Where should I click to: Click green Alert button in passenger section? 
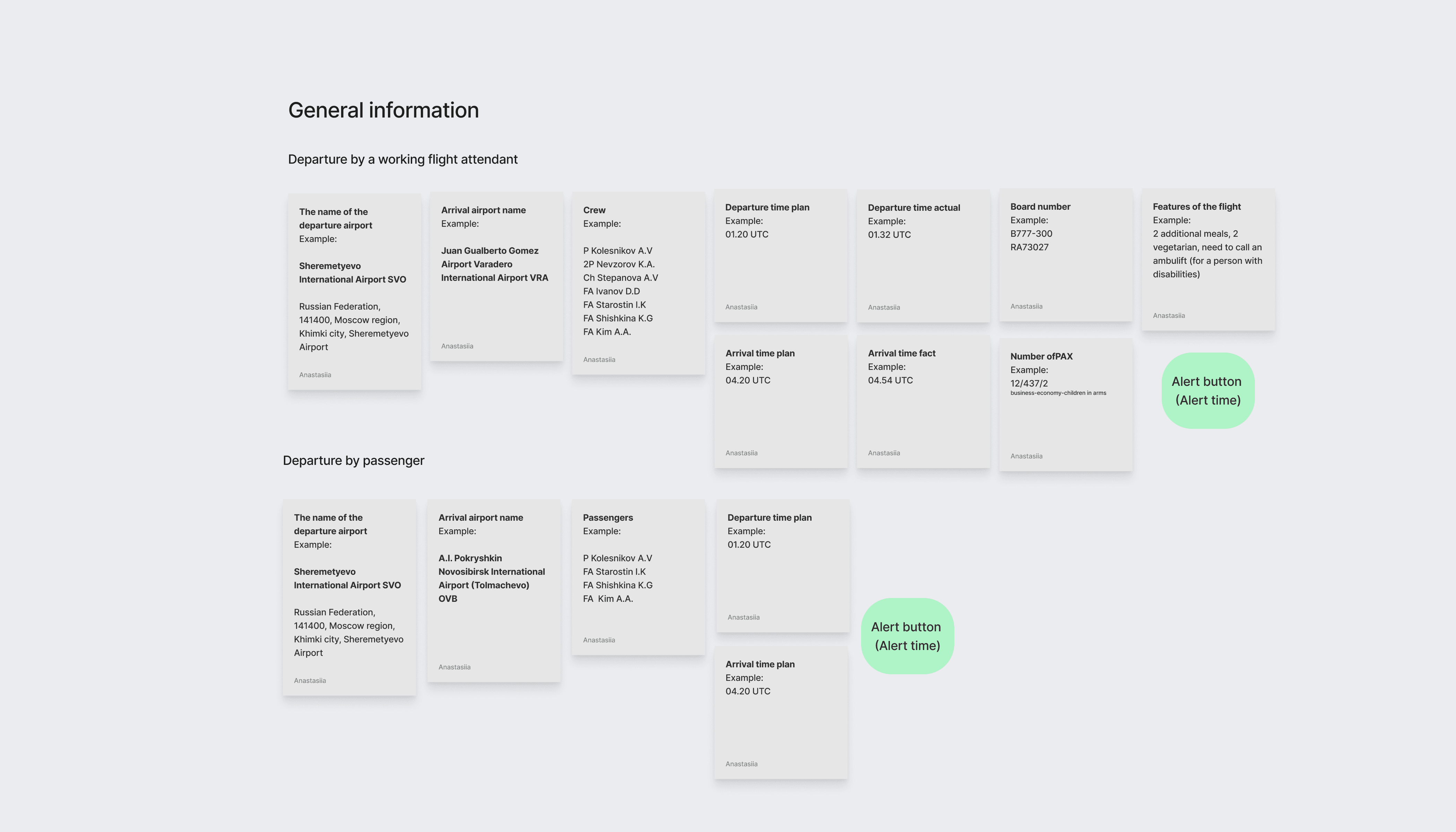pos(907,636)
